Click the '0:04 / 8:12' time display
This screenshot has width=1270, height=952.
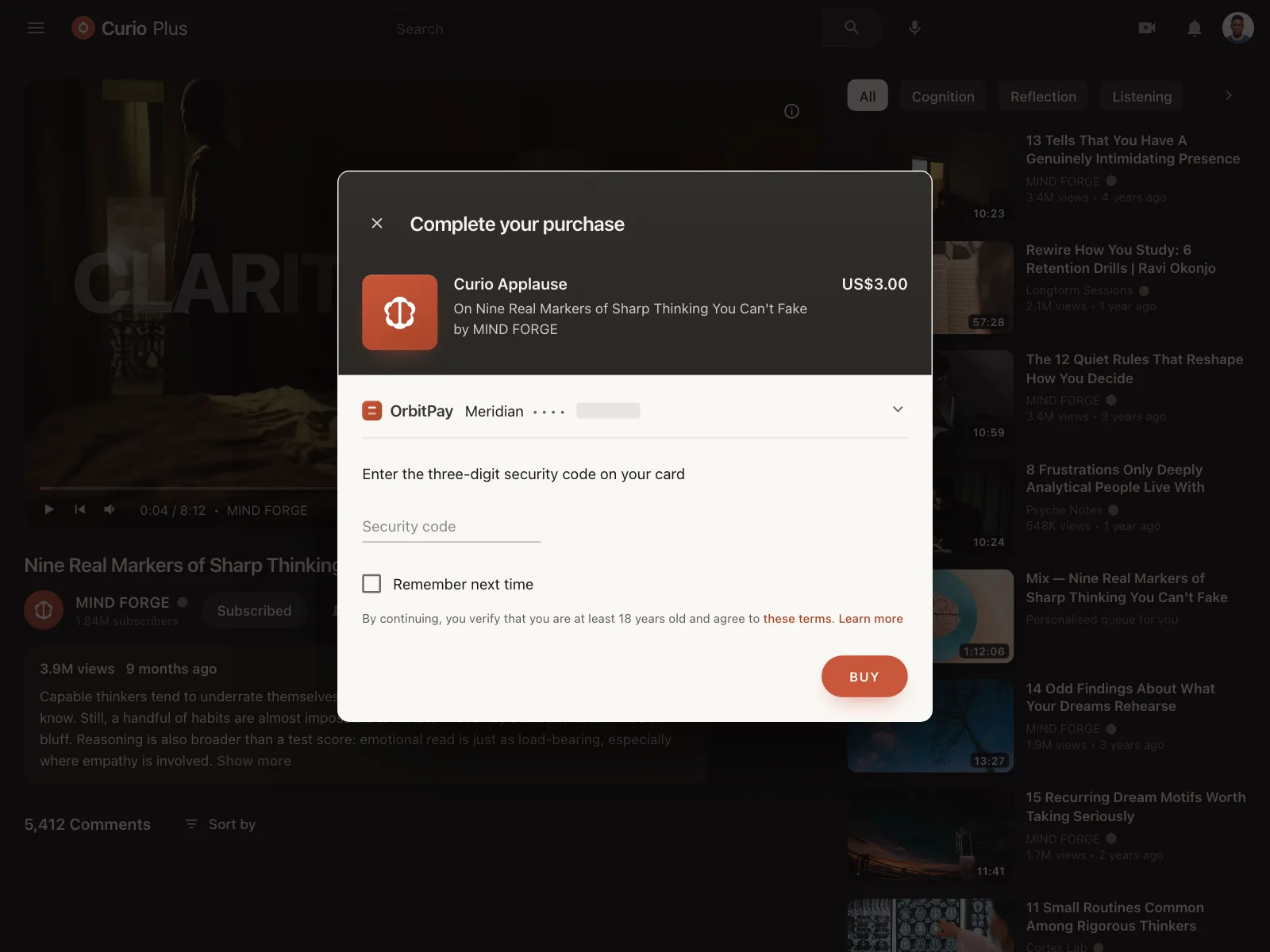pos(172,510)
